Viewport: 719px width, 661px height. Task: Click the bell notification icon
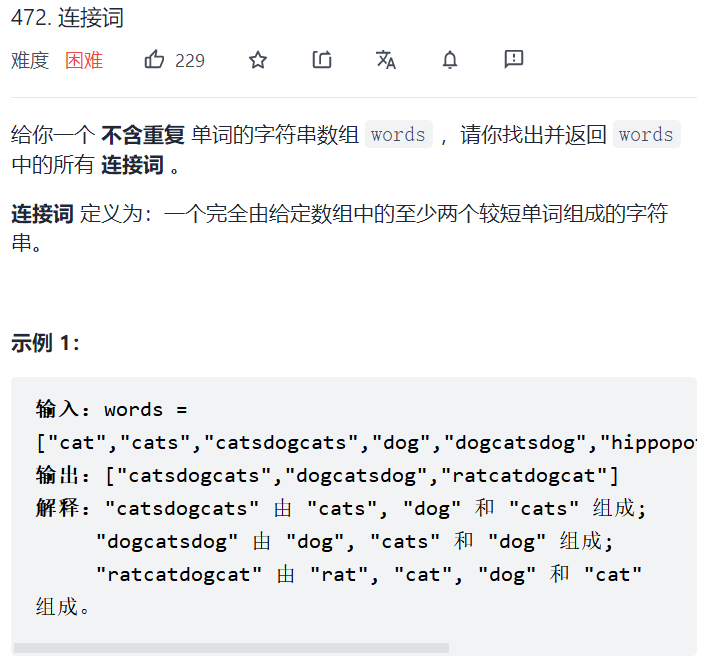coord(450,60)
